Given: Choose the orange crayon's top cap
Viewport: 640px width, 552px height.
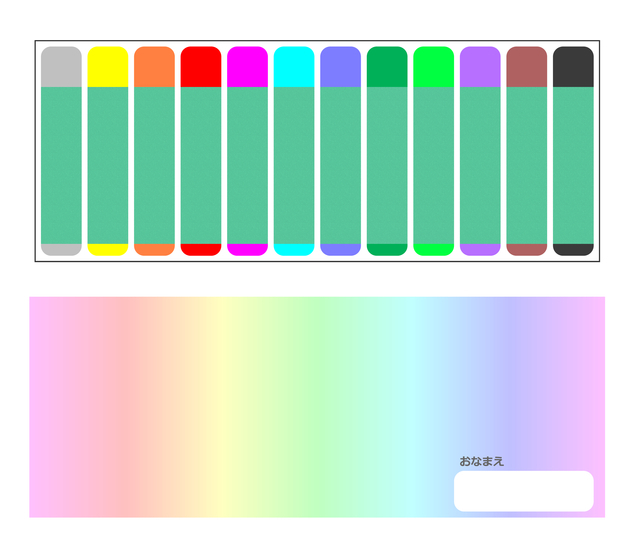Looking at the screenshot, I should pos(154,67).
